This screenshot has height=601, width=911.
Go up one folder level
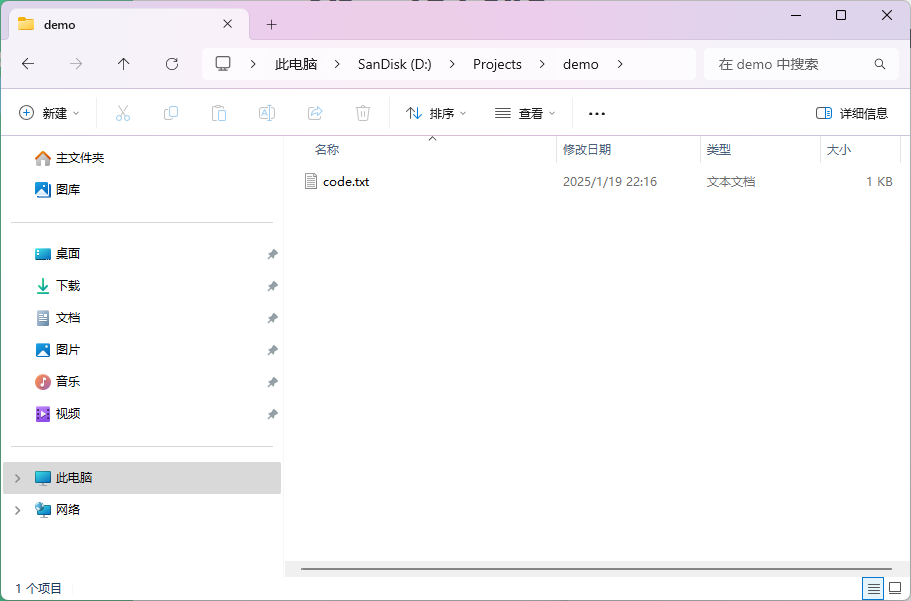click(123, 63)
